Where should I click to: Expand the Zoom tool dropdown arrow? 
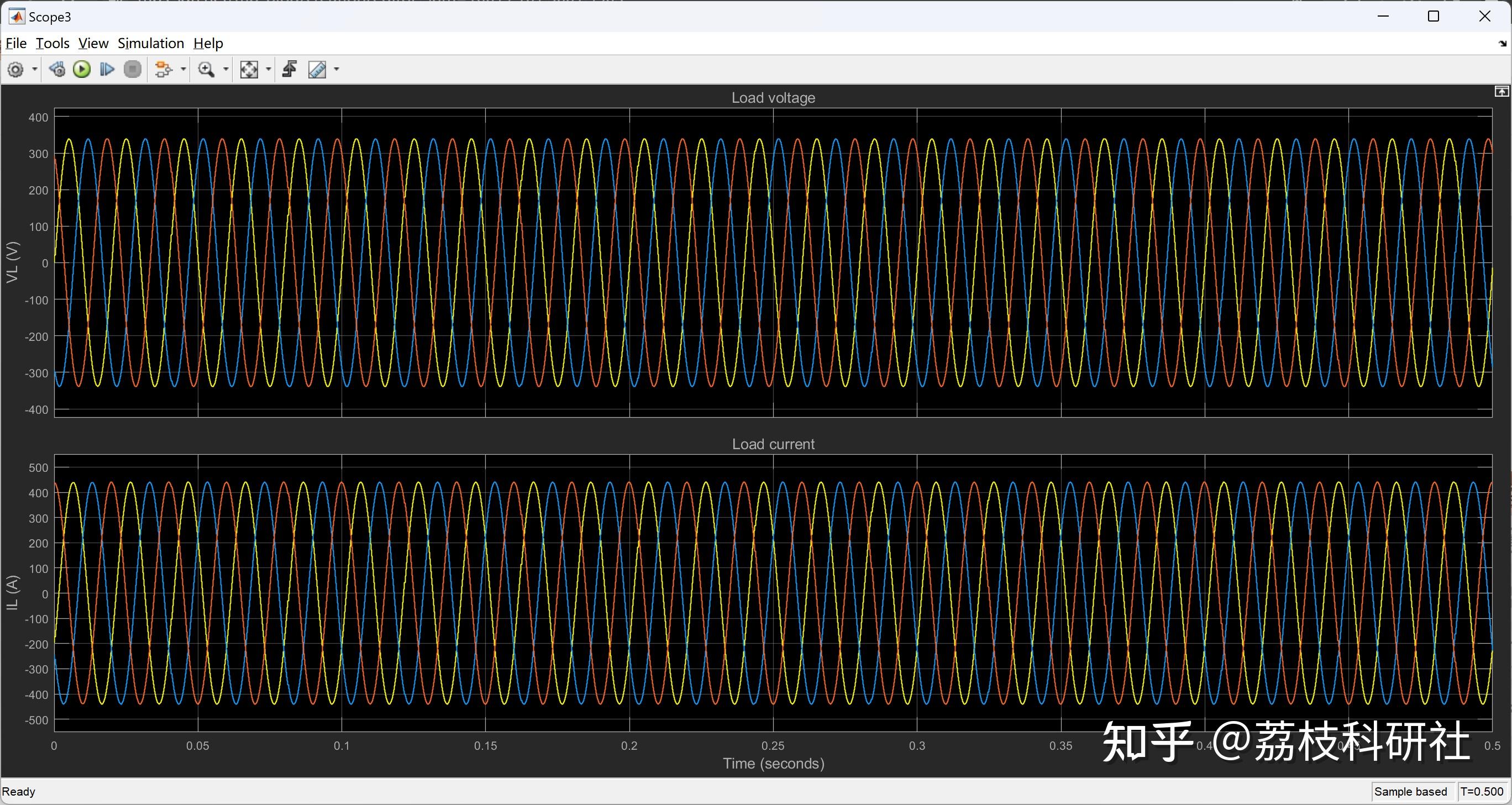(226, 70)
